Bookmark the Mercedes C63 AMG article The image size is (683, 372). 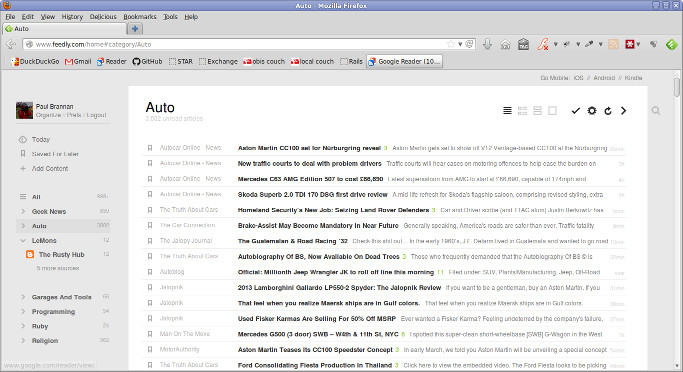[150, 179]
